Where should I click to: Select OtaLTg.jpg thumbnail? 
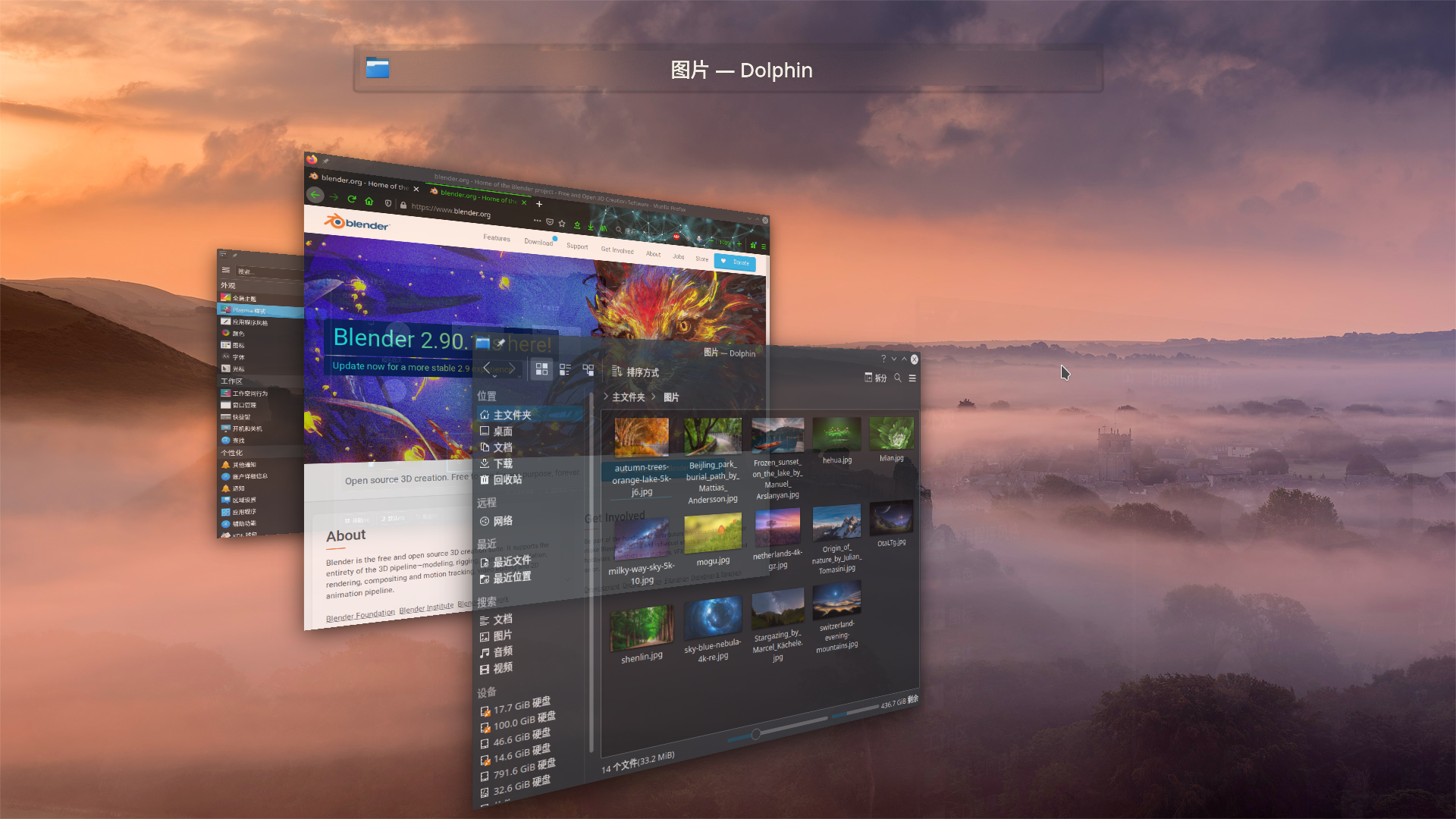point(892,519)
